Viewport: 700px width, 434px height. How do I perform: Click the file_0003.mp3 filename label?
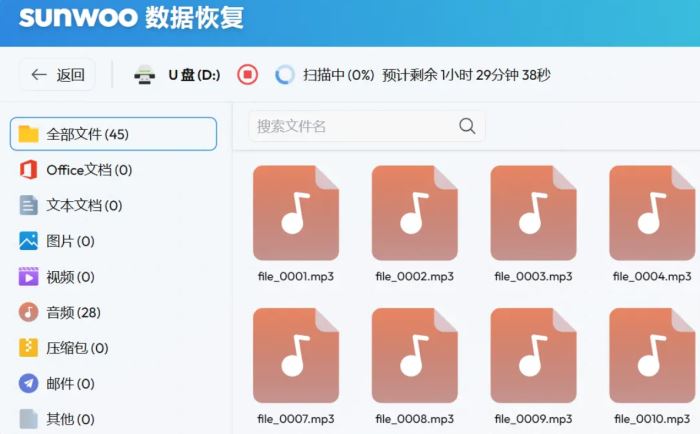(533, 276)
